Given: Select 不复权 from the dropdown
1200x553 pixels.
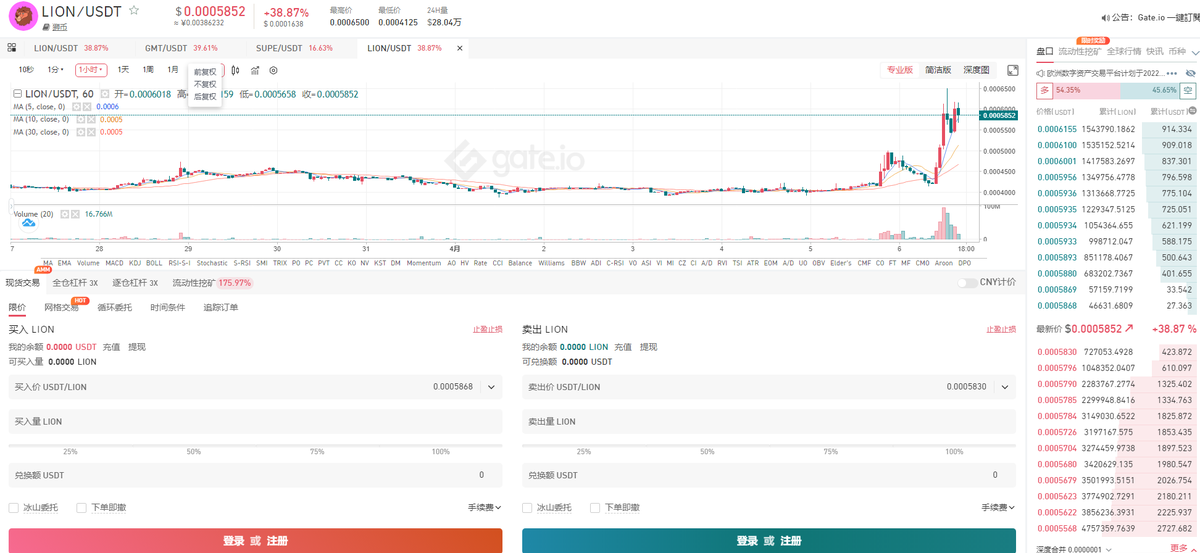Looking at the screenshot, I should pos(205,84).
